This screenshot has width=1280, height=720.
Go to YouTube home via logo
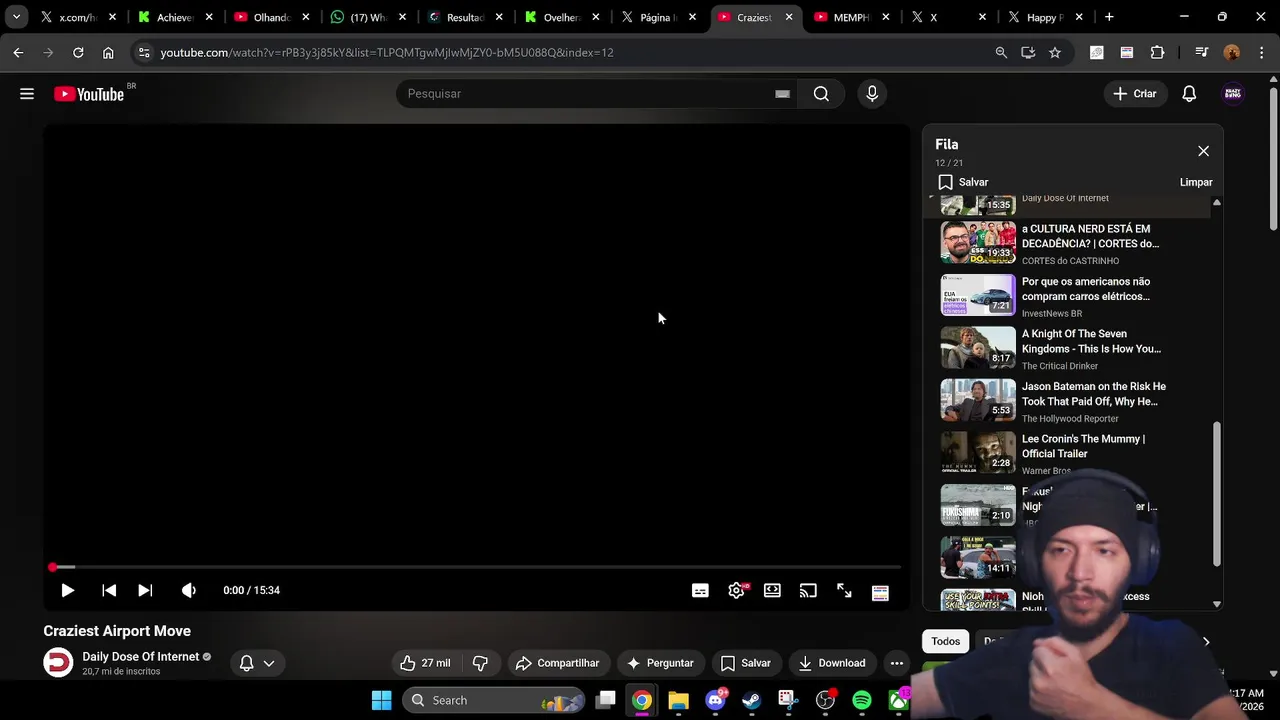tap(90, 94)
